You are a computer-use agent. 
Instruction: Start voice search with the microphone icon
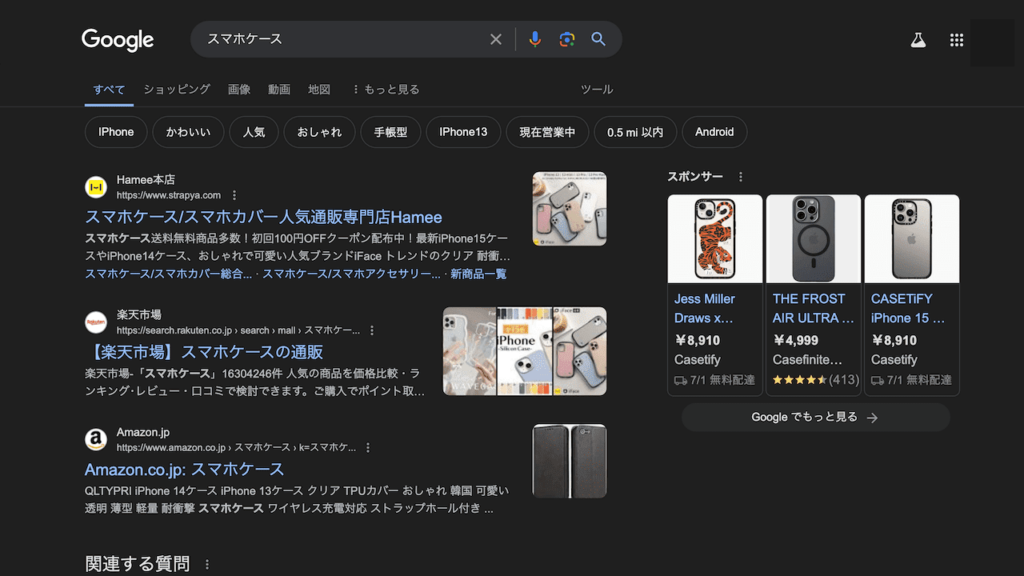(535, 39)
